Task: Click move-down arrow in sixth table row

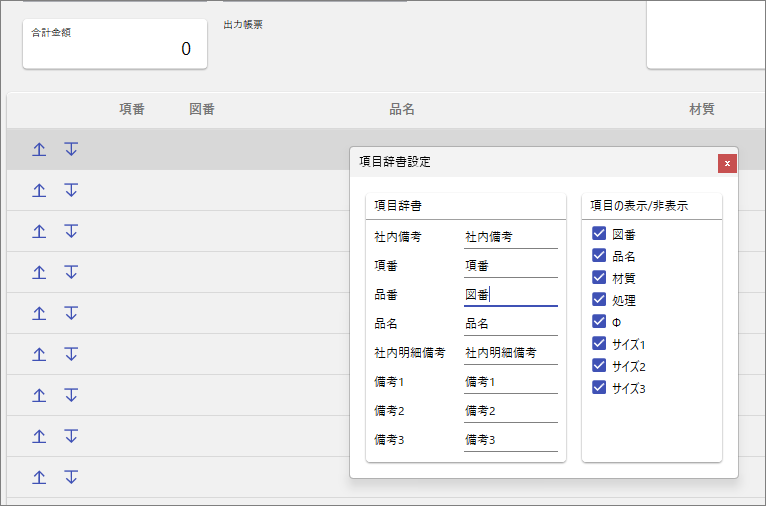Action: [x=71, y=354]
